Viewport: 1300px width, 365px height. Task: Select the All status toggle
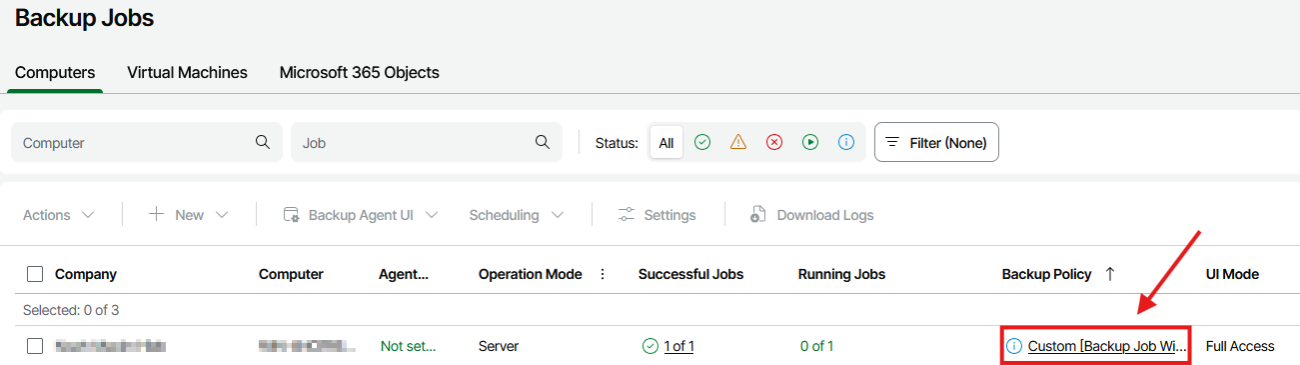pos(666,143)
